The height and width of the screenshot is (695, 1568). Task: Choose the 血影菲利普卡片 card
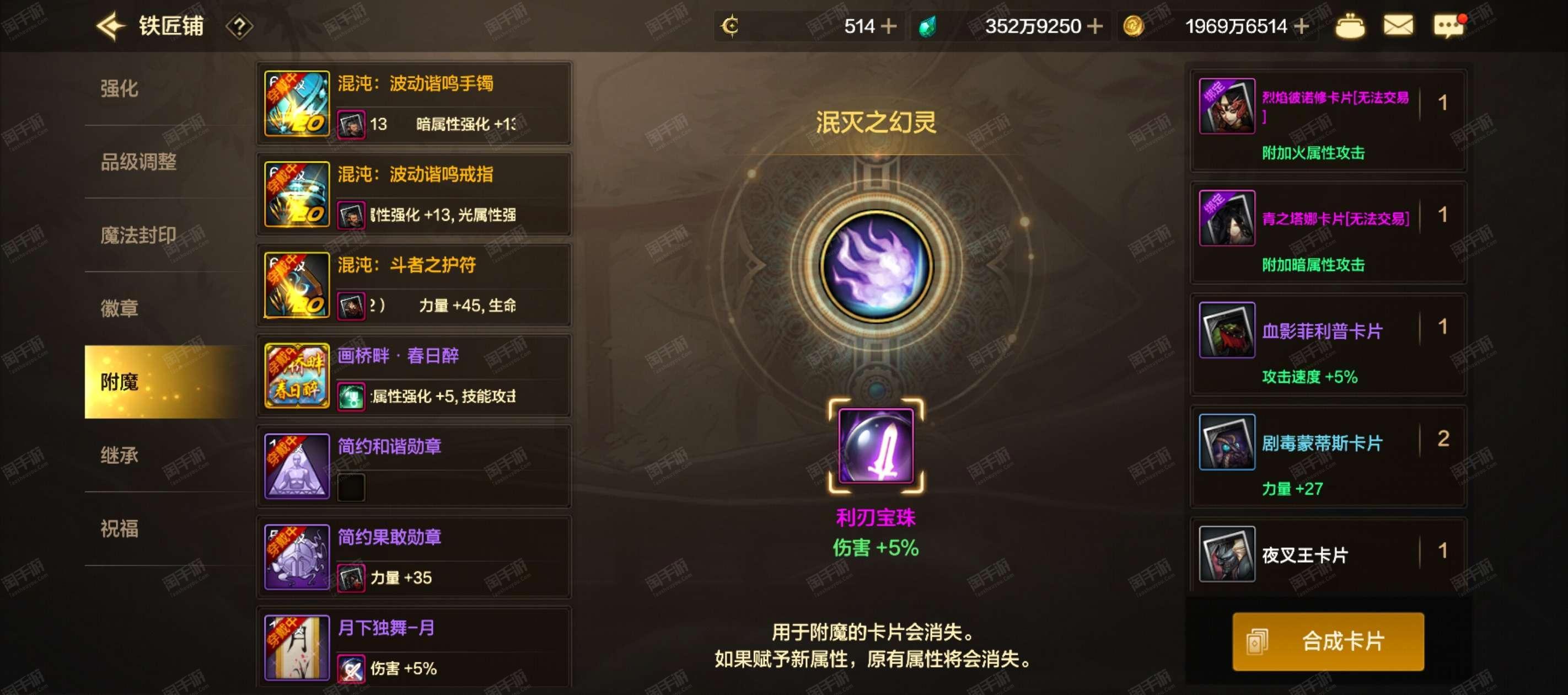point(1328,345)
